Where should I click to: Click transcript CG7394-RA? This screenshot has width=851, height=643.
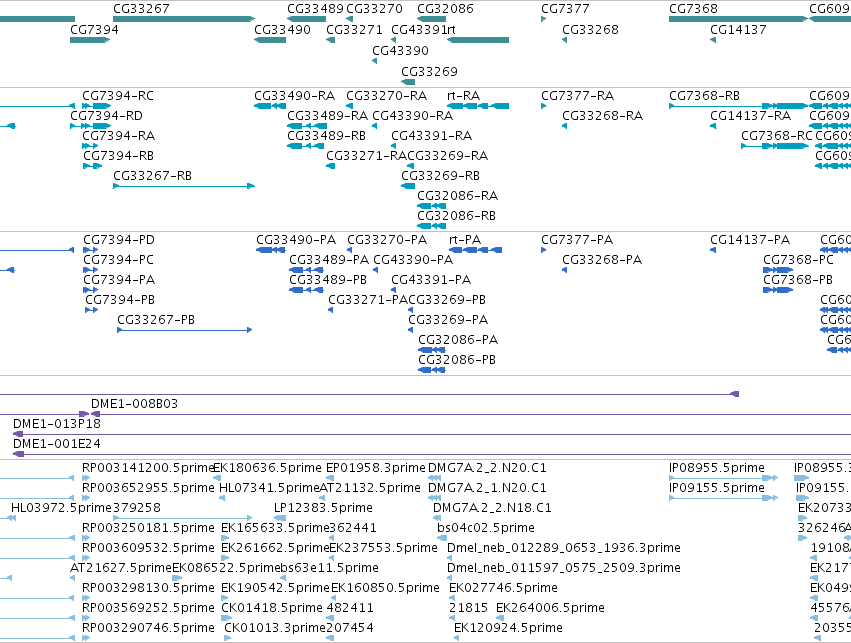(90, 146)
